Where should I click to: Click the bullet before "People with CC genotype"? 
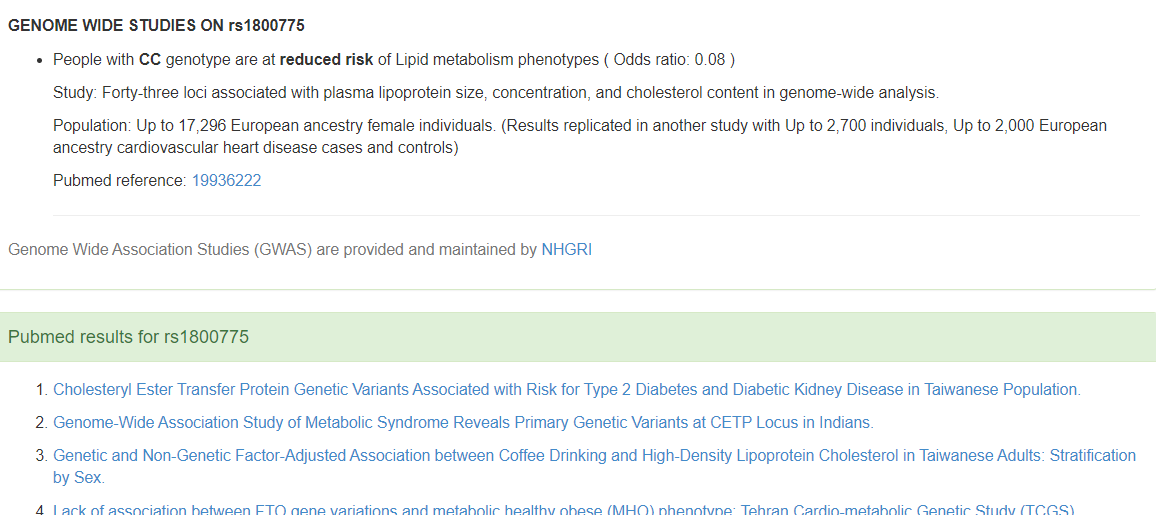(38, 60)
